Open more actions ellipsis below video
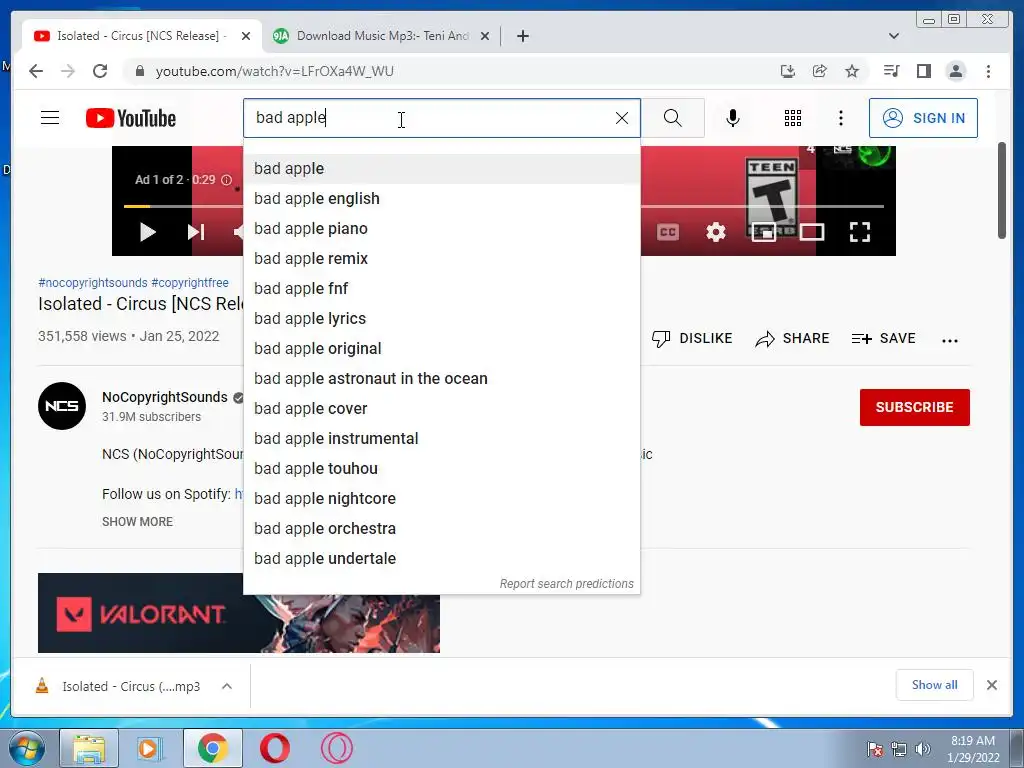This screenshot has width=1024, height=768. tap(950, 340)
